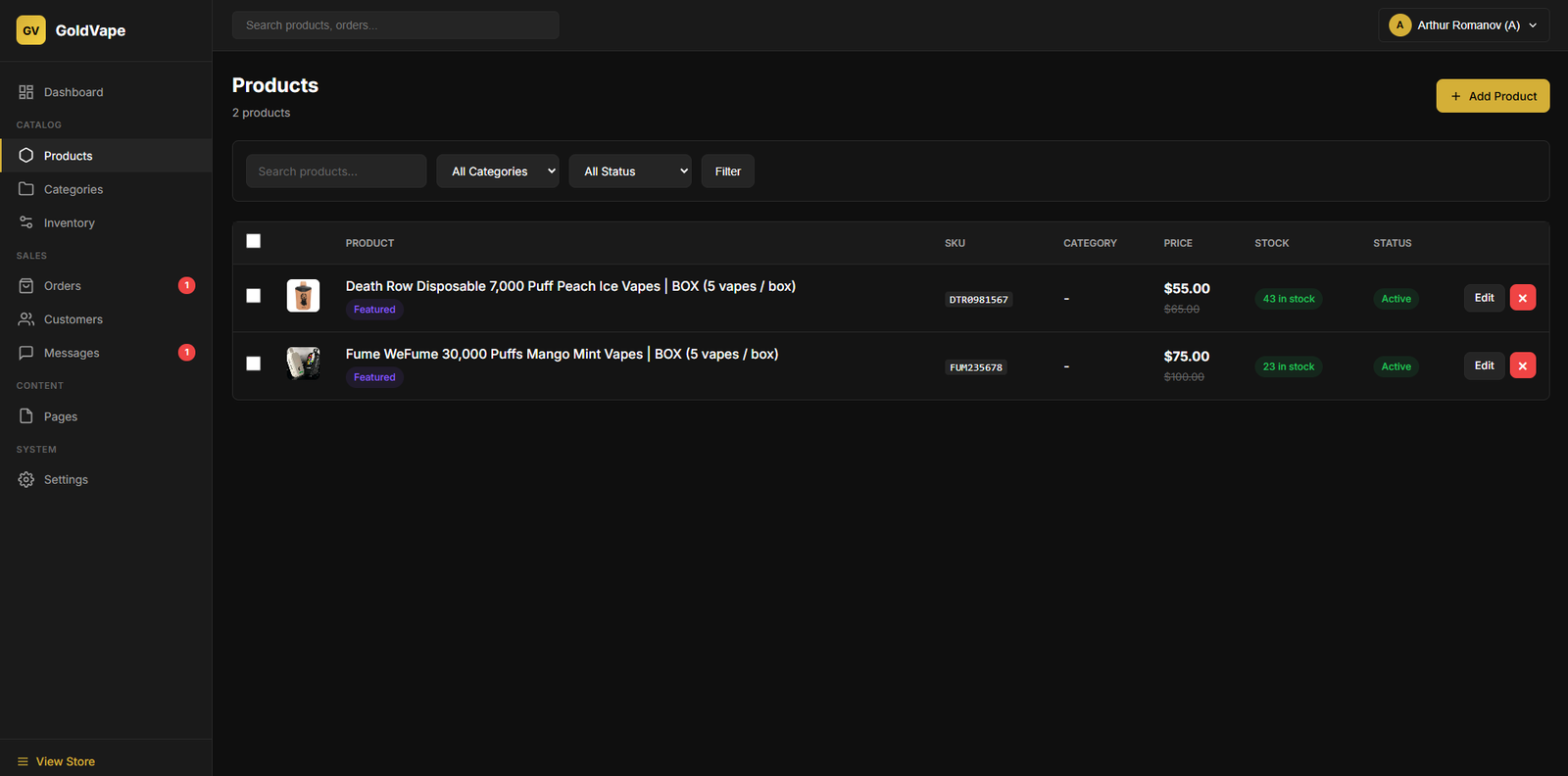Image resolution: width=1568 pixels, height=776 pixels.
Task: Click the Orders clipboard icon
Action: [26, 286]
